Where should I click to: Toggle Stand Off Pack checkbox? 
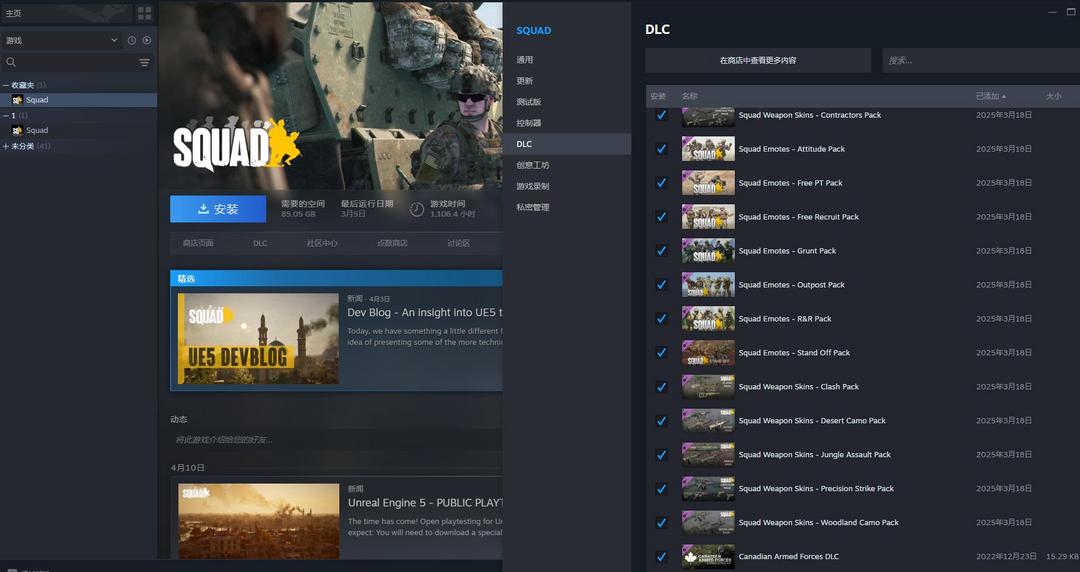(661, 353)
